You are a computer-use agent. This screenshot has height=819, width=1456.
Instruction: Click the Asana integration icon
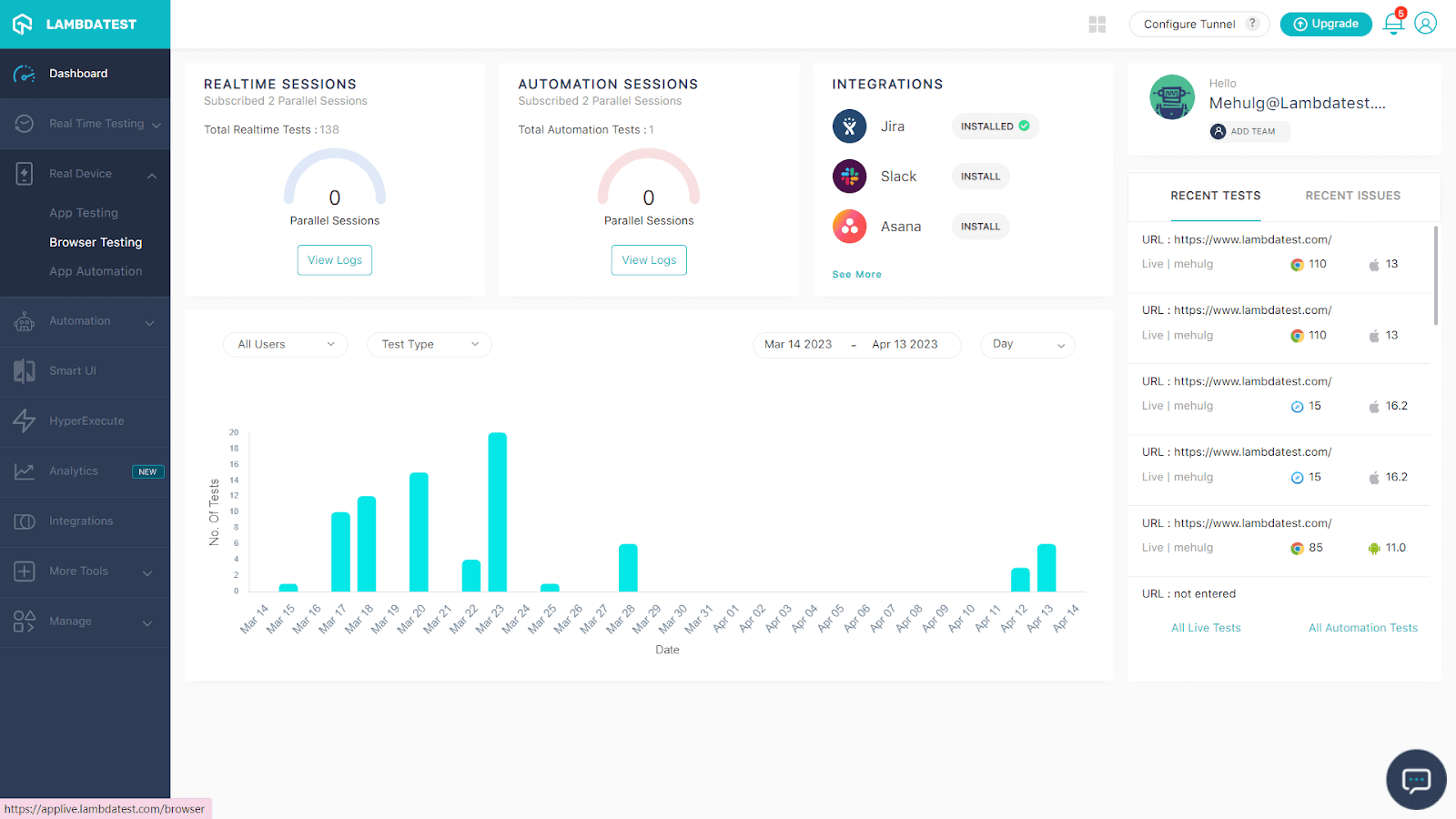pyautogui.click(x=849, y=226)
